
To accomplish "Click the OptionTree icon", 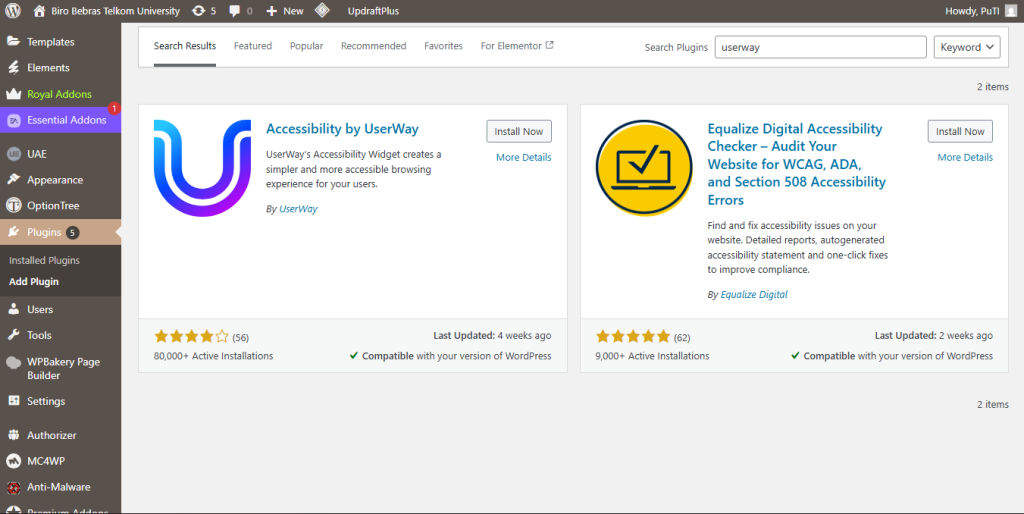I will [x=14, y=205].
